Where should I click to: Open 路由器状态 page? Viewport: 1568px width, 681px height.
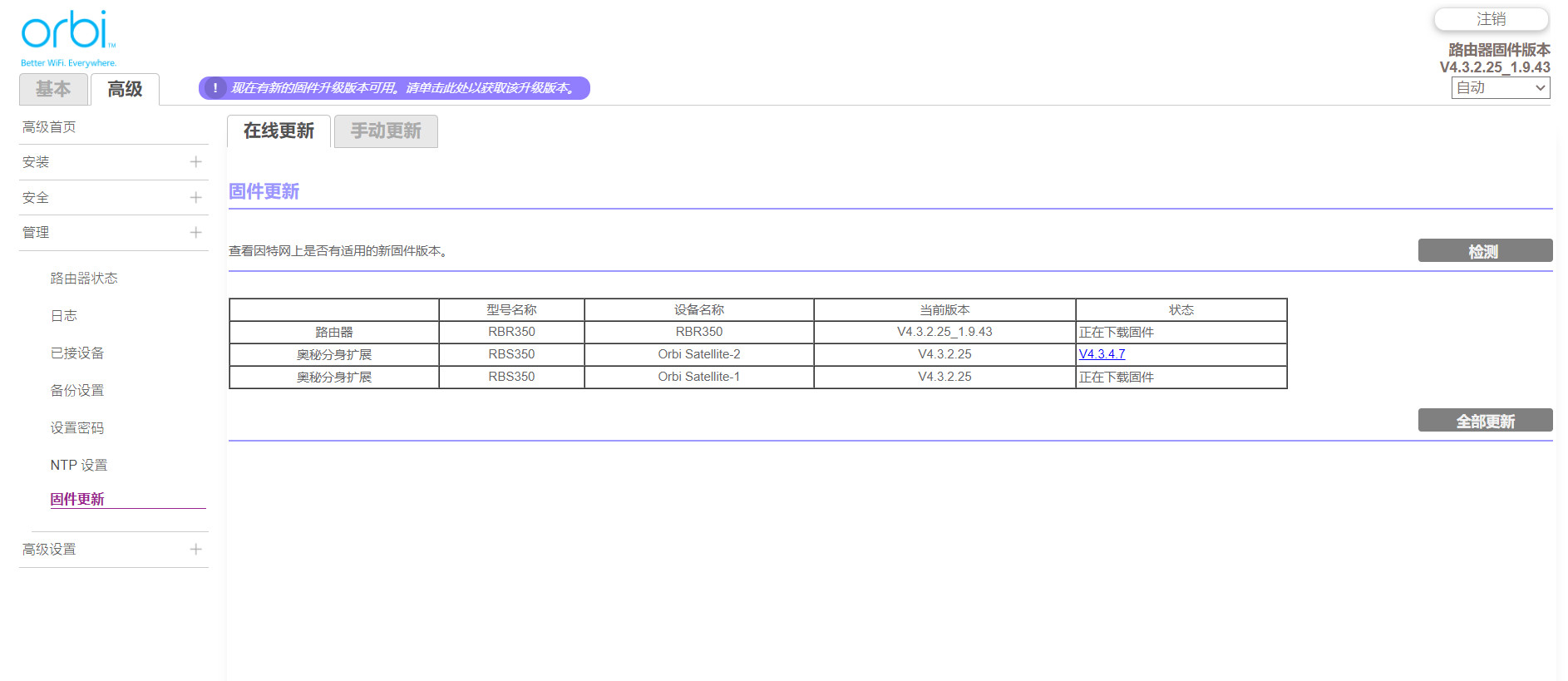84,279
